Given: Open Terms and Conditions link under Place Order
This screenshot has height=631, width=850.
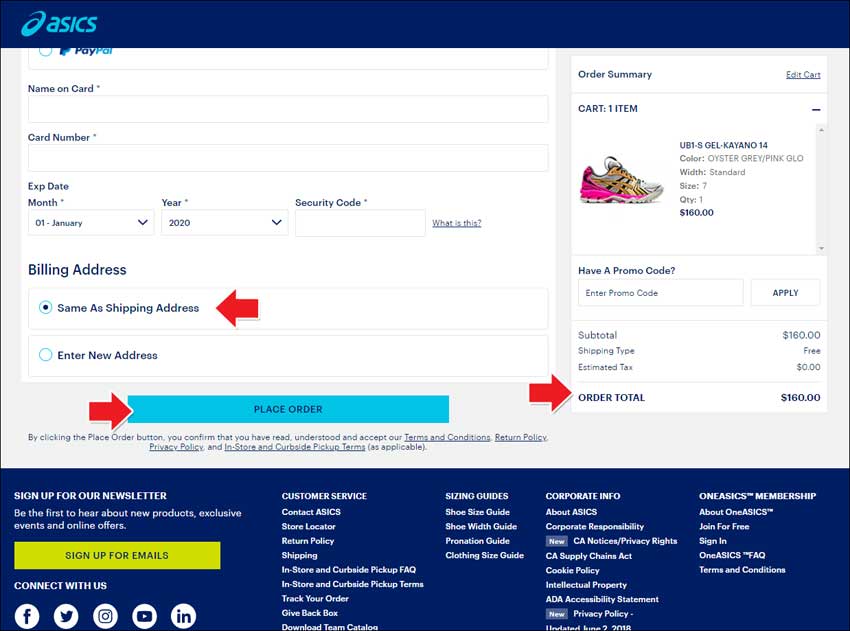Looking at the screenshot, I should coord(447,437).
